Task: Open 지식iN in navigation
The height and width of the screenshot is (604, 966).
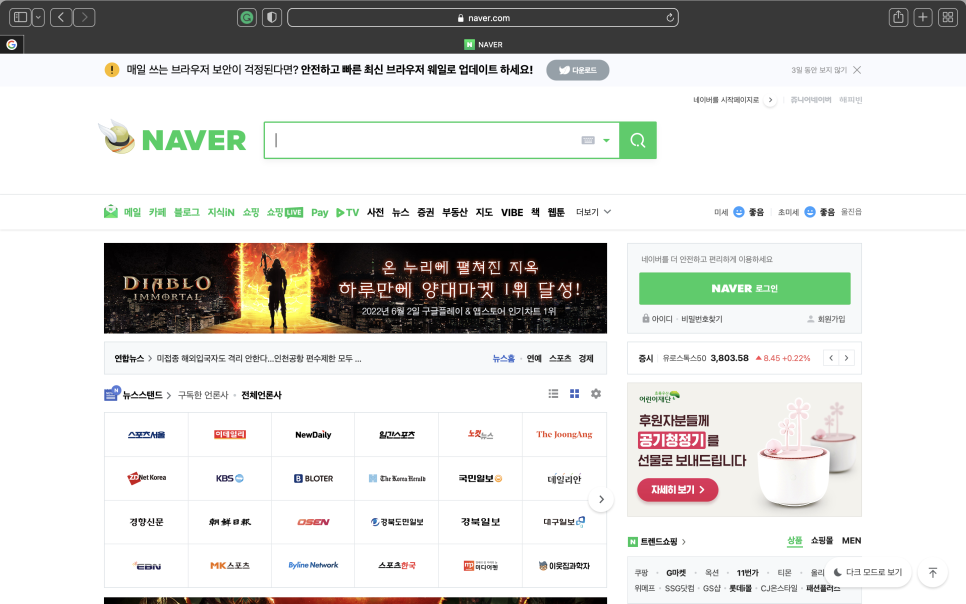Action: [221, 212]
